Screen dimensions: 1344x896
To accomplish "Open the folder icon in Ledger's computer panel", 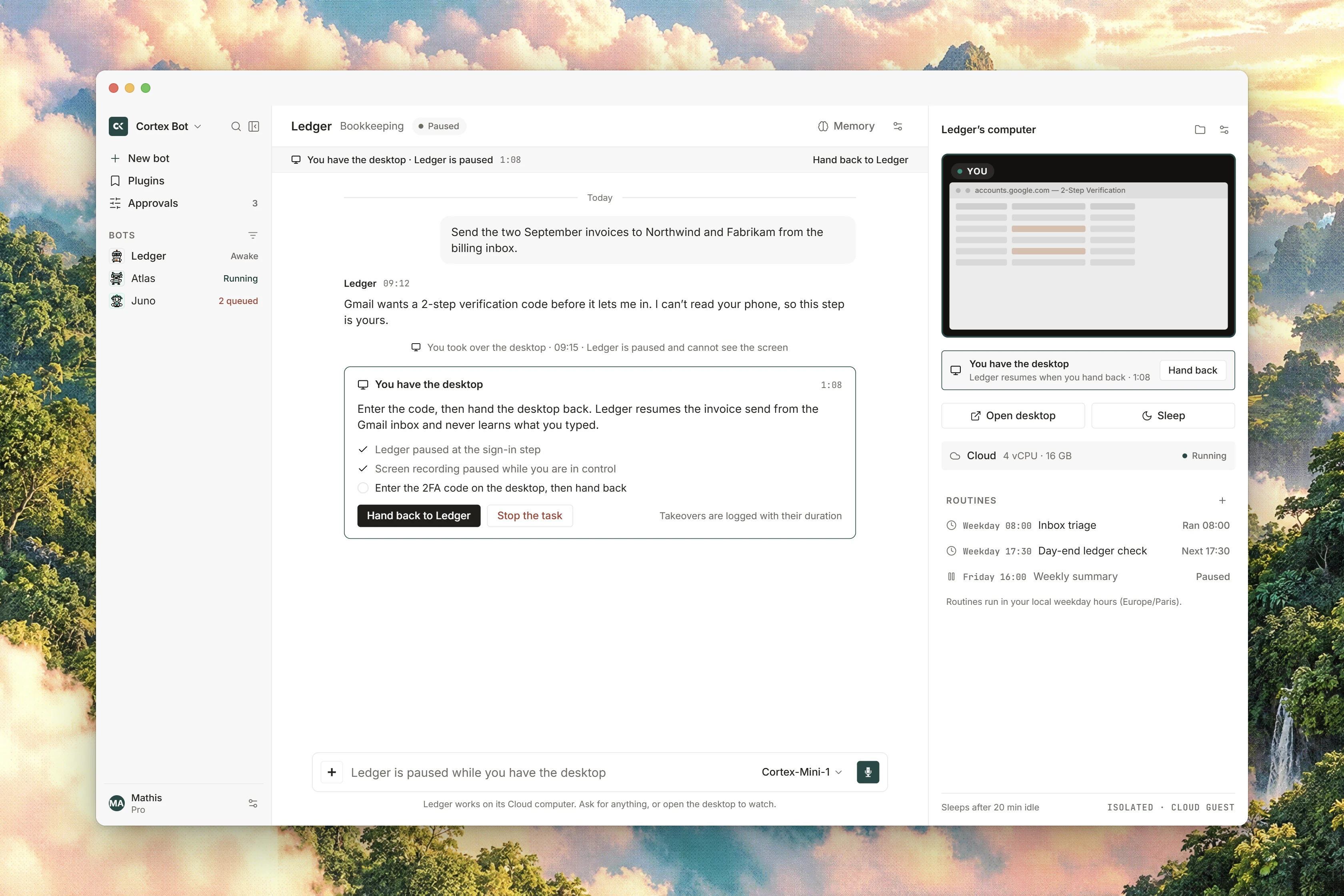I will tap(1200, 130).
